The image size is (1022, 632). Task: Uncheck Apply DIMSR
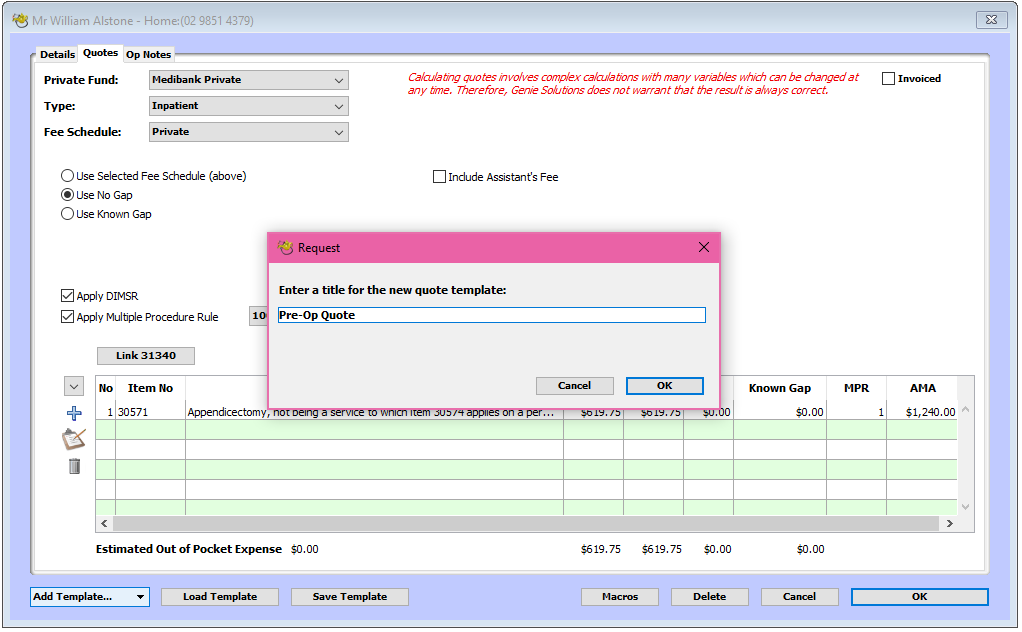[x=67, y=295]
